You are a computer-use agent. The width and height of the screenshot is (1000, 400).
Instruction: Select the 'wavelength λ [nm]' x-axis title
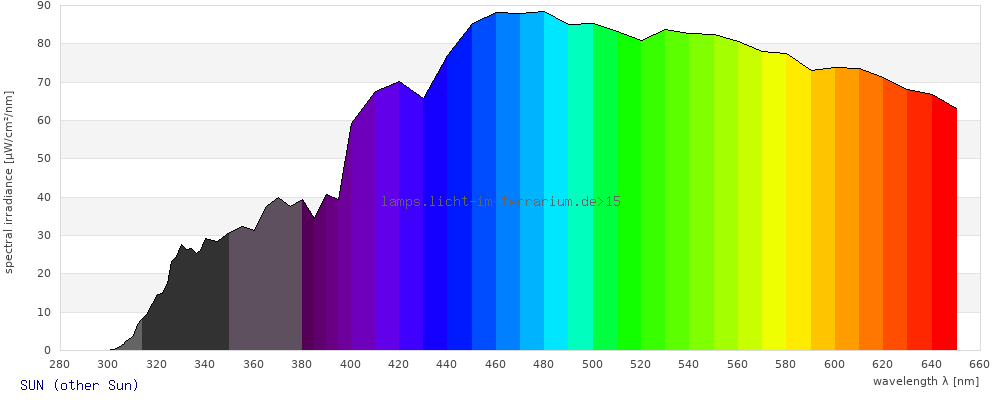(x=925, y=381)
